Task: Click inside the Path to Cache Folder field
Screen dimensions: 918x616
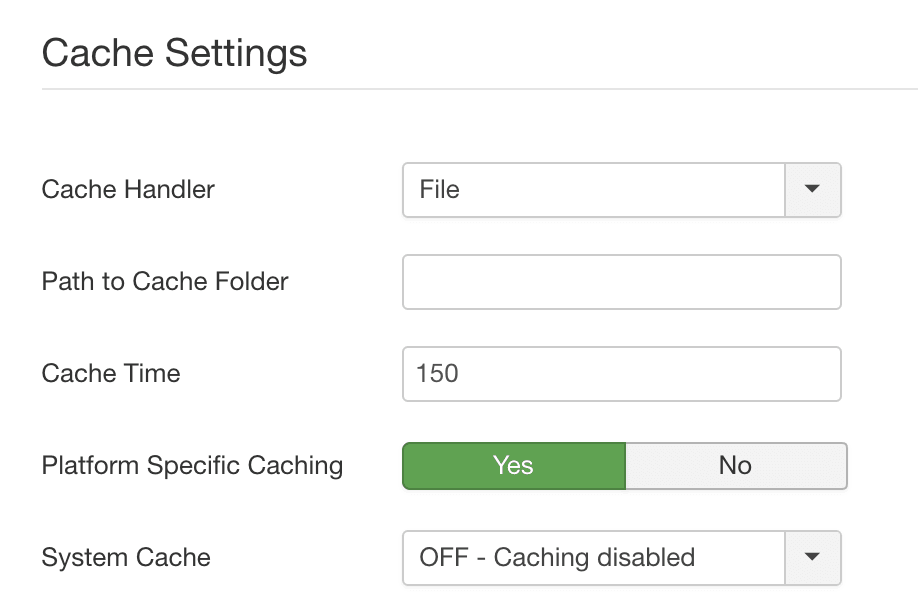Action: click(x=620, y=282)
